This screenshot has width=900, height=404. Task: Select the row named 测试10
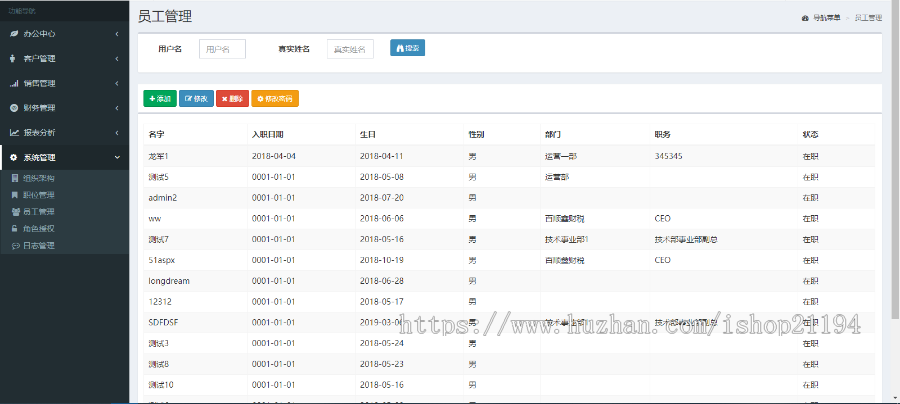click(x=509, y=385)
